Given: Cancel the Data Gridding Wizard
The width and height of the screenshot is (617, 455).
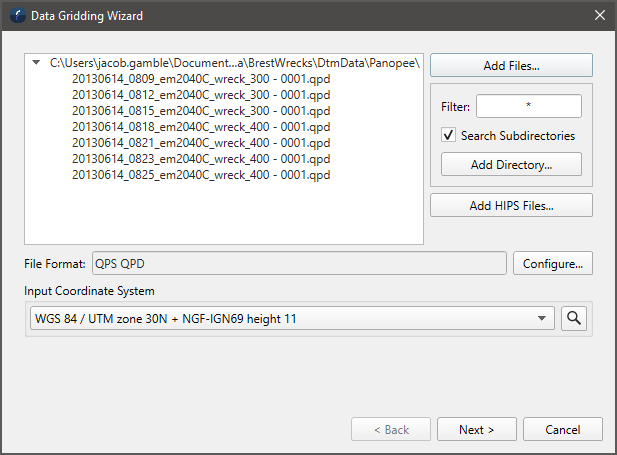Looking at the screenshot, I should [x=563, y=430].
